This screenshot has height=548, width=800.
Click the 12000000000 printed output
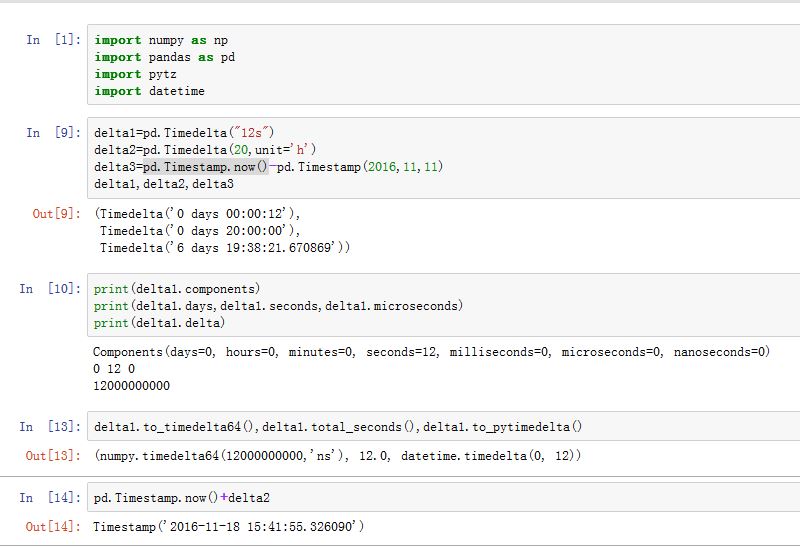[131, 386]
